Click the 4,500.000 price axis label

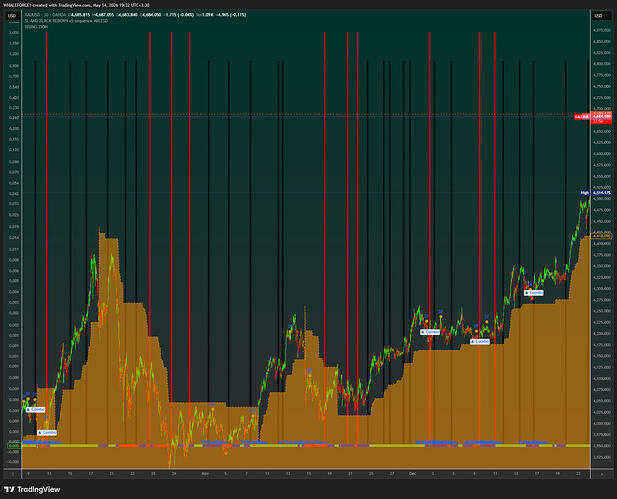(x=602, y=199)
